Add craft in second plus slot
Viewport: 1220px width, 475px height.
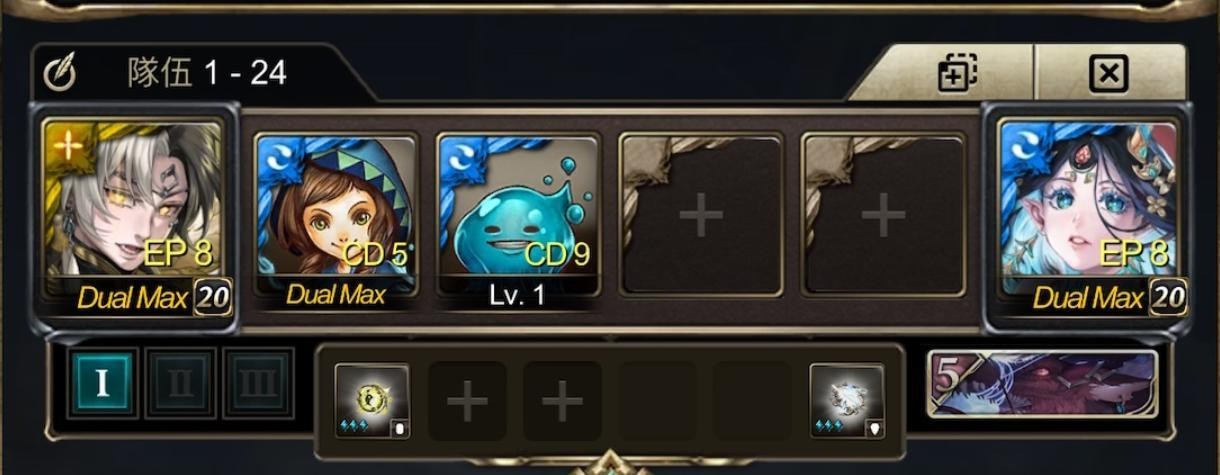(562, 401)
